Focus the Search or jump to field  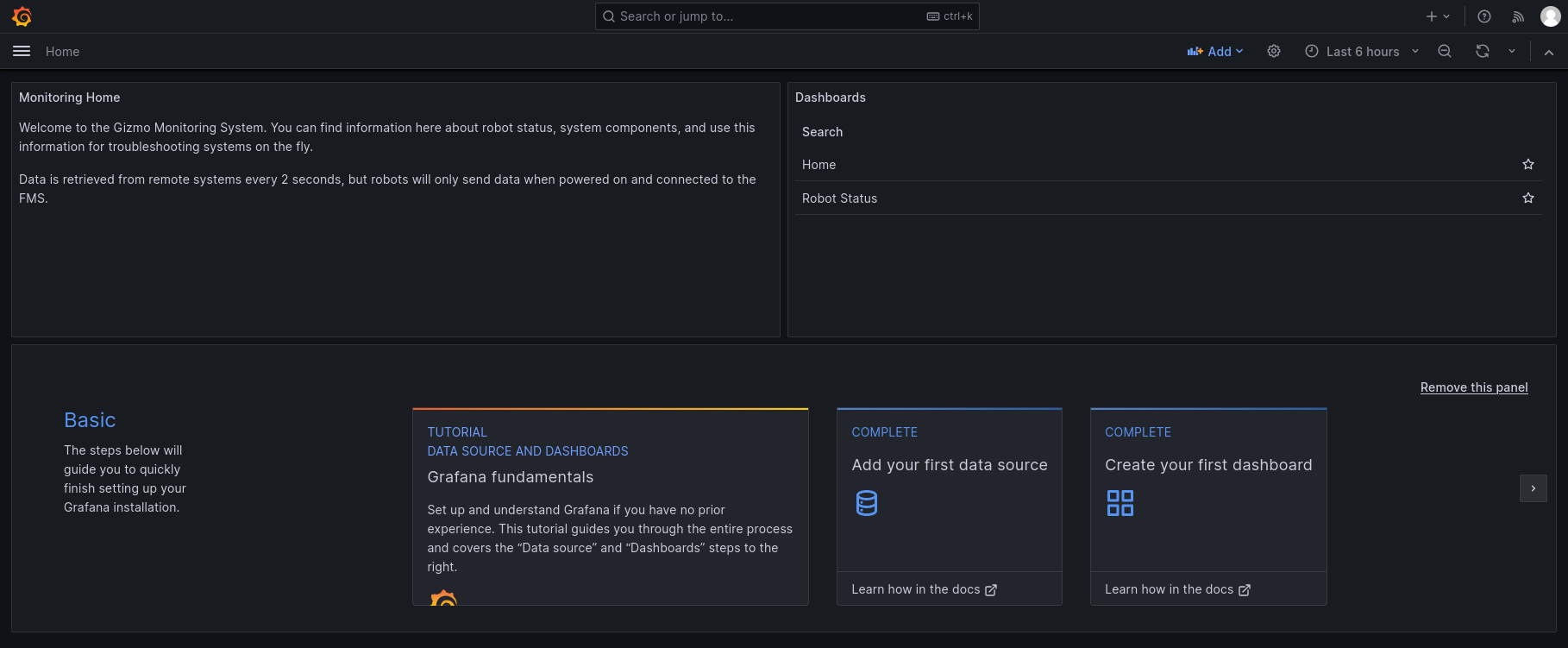(x=787, y=16)
